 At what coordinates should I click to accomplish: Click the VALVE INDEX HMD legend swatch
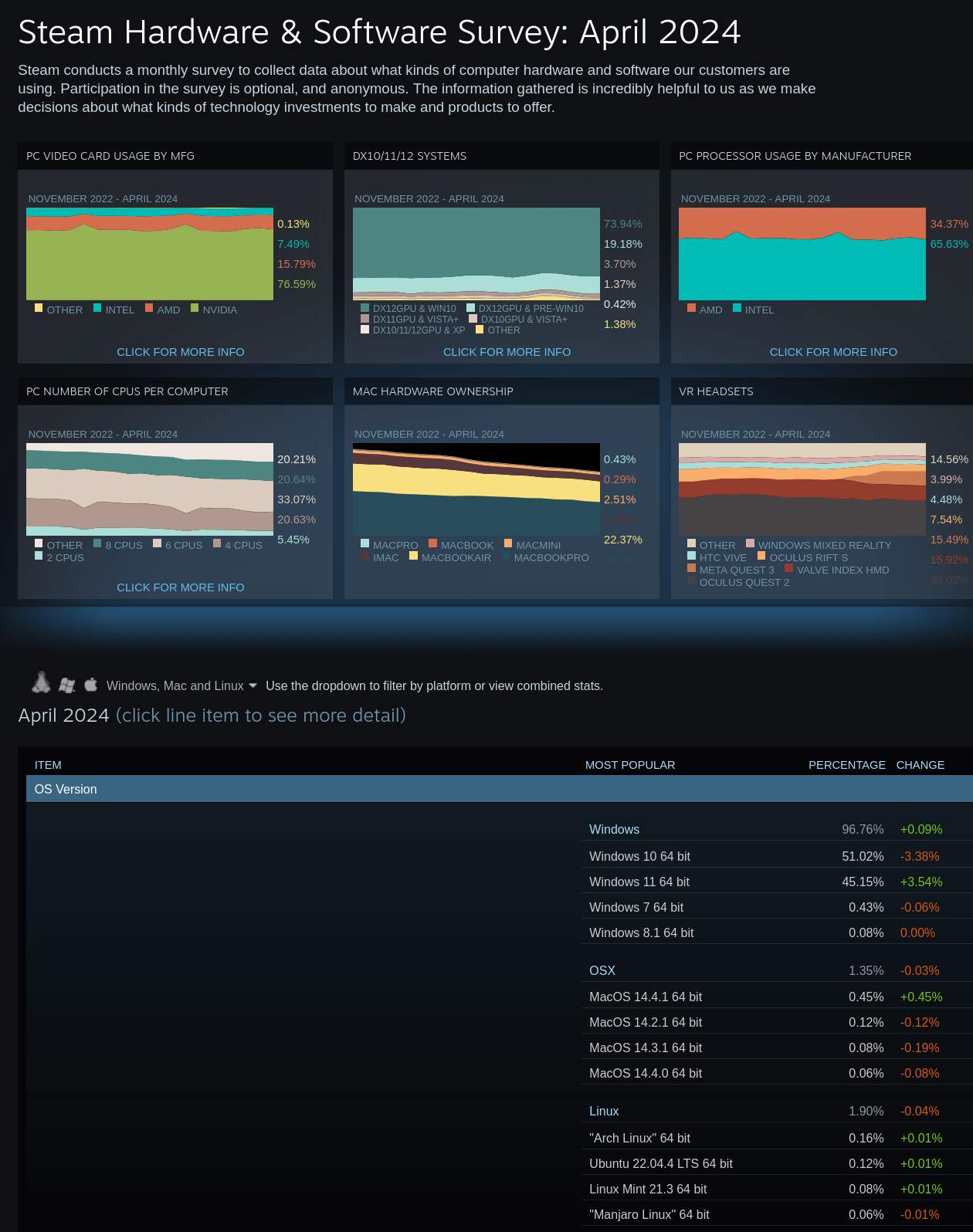point(788,568)
